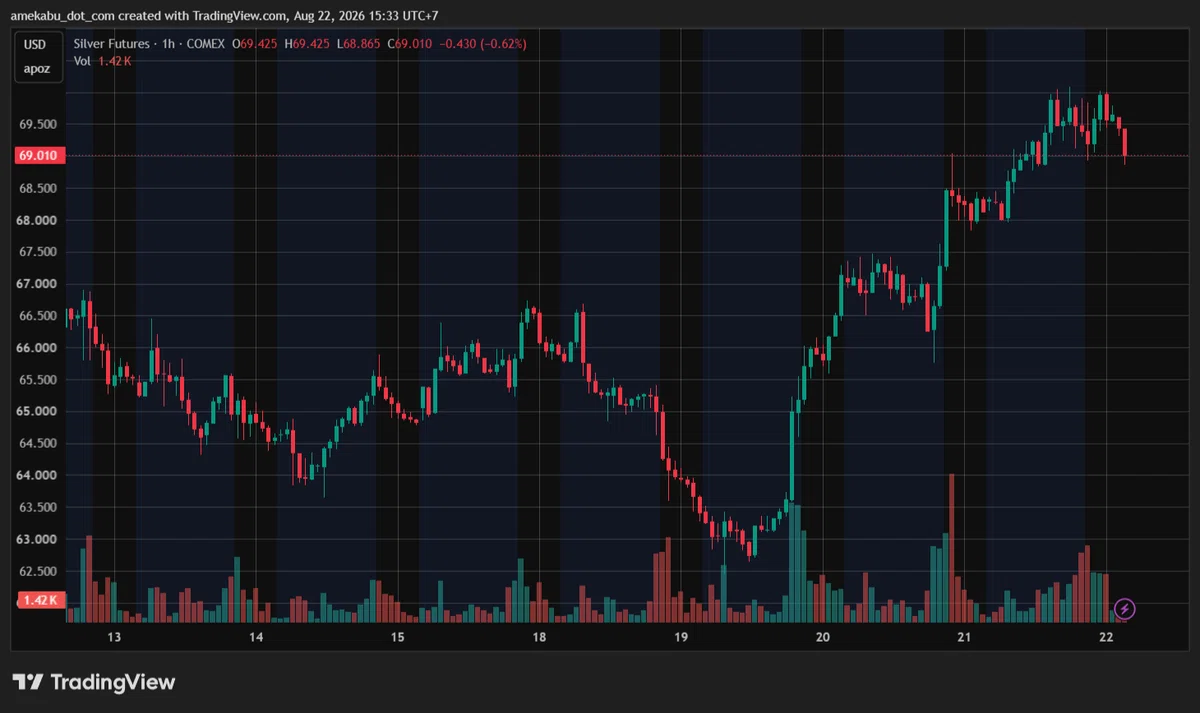Click the 66.000 price axis label
This screenshot has width=1200, height=713.
point(39,348)
